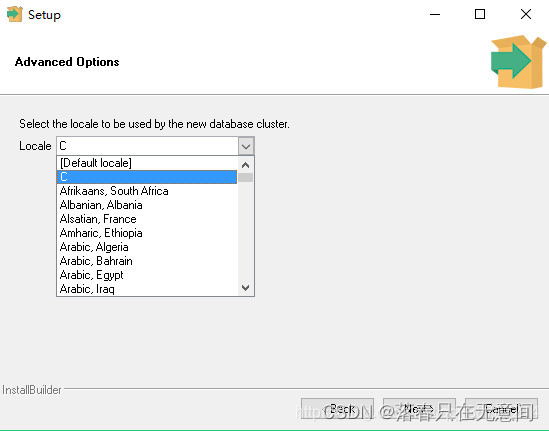Proceed with the Next button

click(x=419, y=409)
